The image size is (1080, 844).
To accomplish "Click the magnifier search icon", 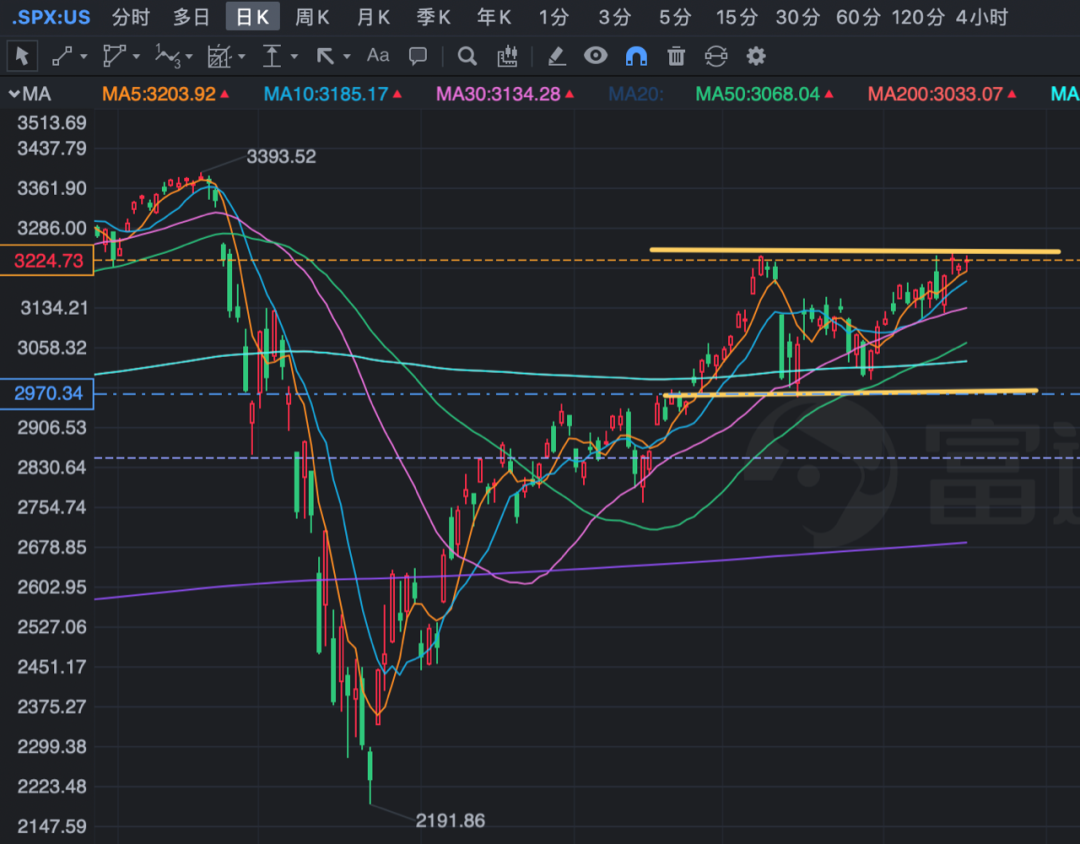I will pos(466,56).
